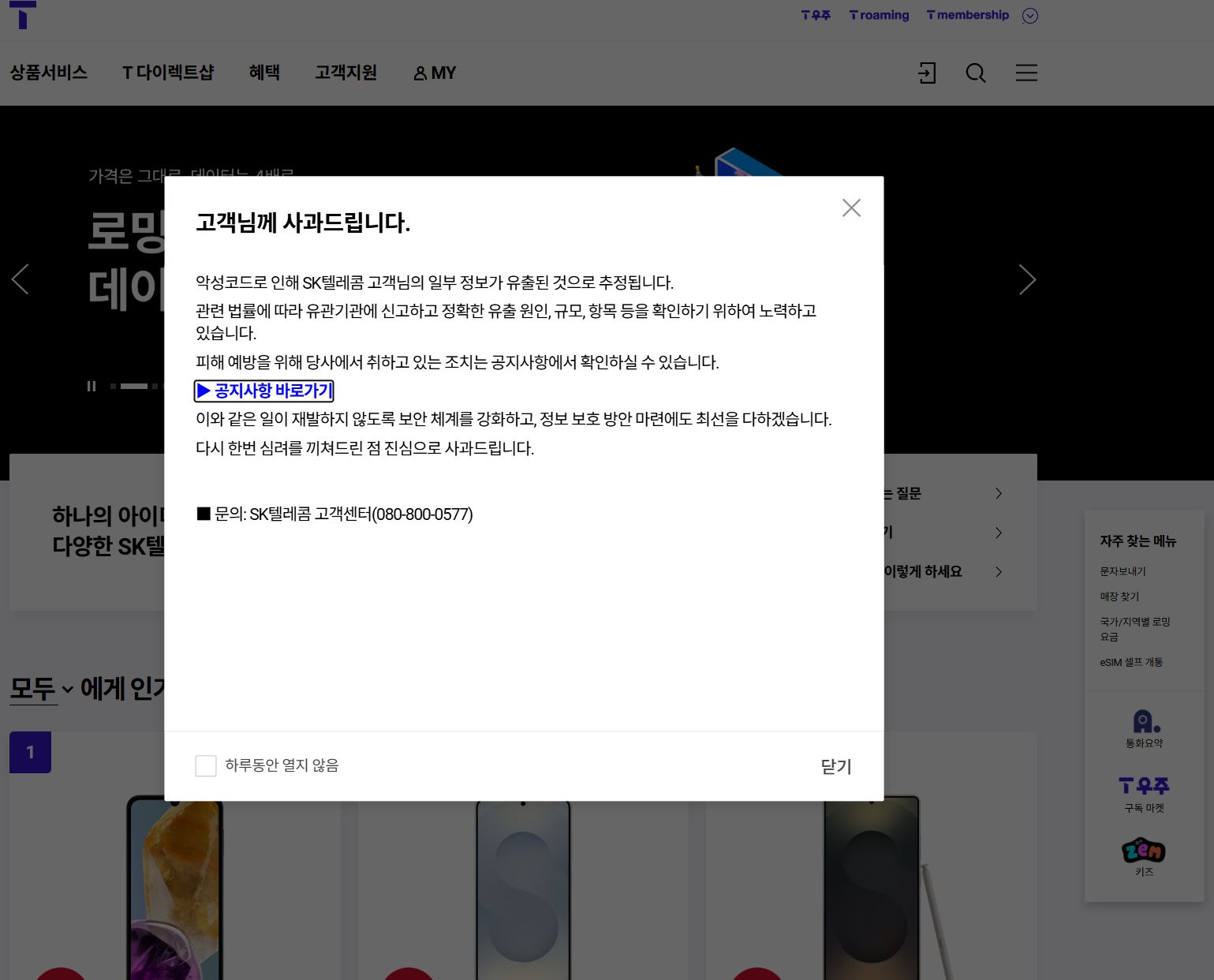1214x980 pixels.
Task: Click the login icon in header
Action: click(x=927, y=73)
